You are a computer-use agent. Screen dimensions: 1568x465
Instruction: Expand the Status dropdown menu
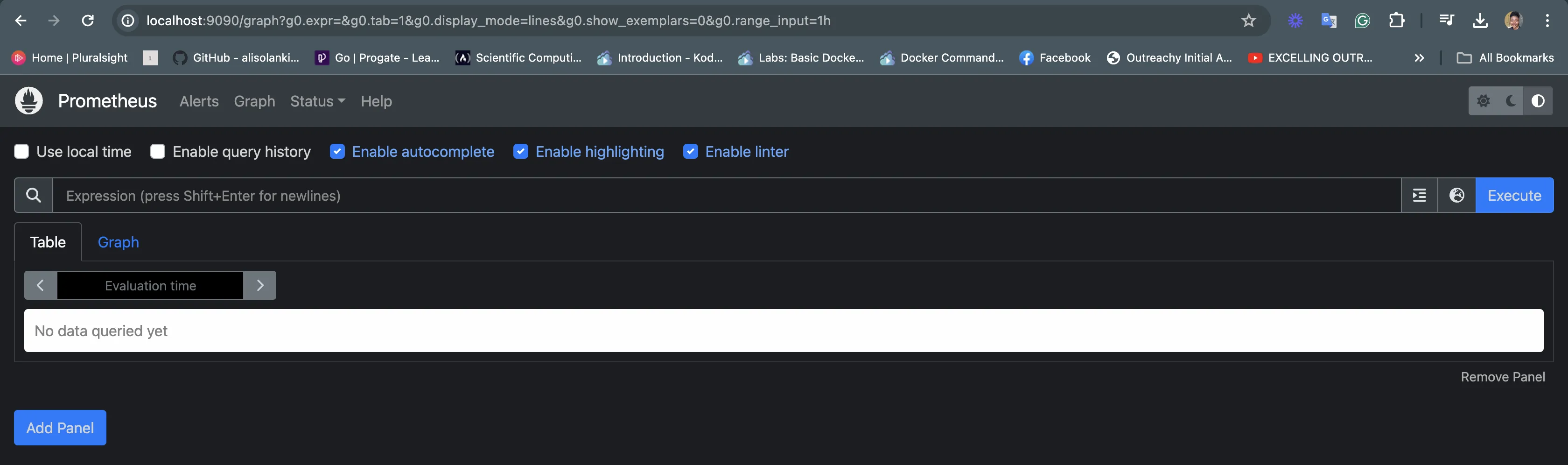click(x=318, y=101)
